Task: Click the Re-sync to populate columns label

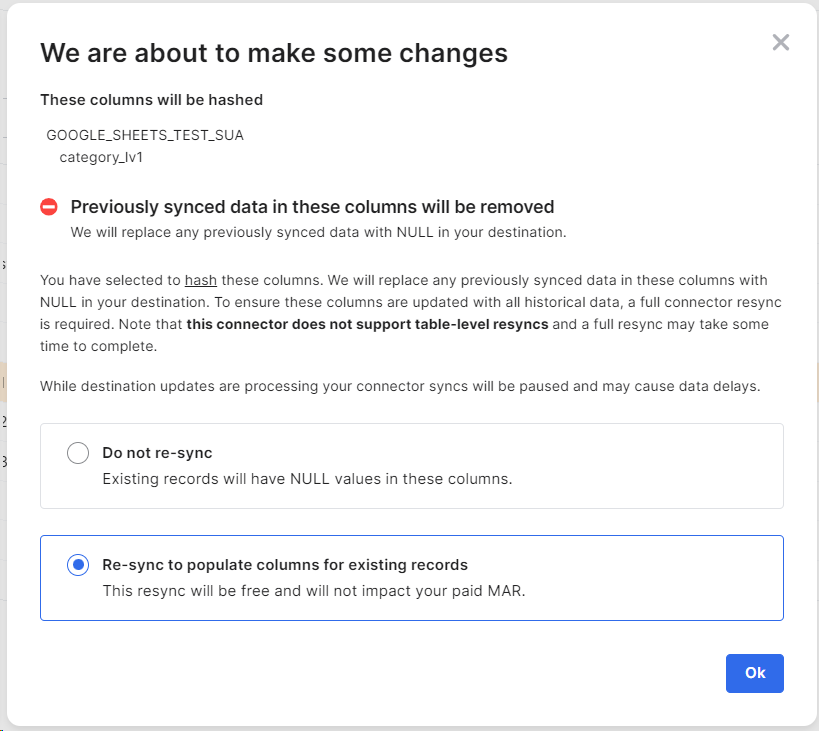Action: [x=285, y=565]
